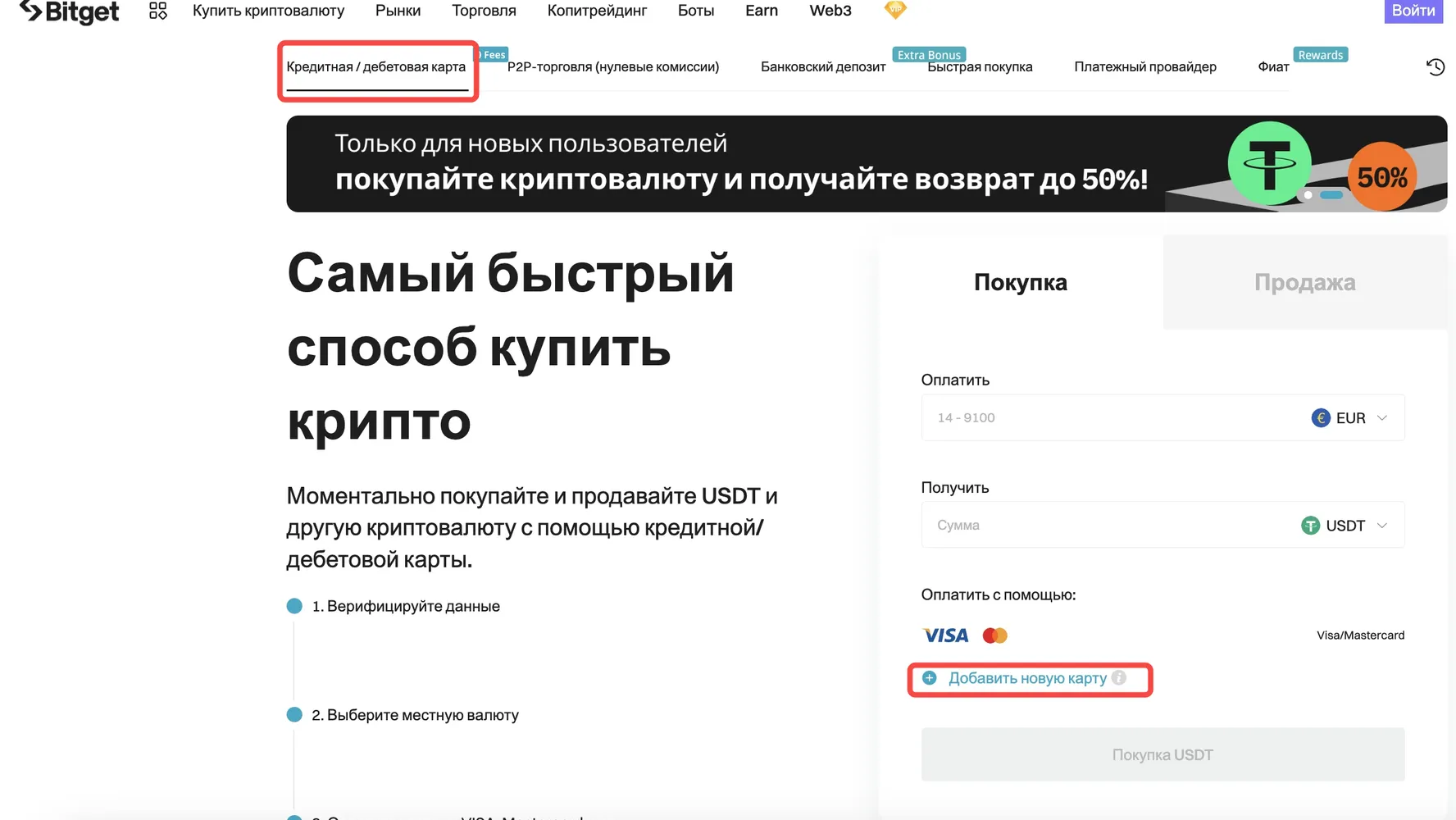Expand the Фиат payment options
The height and width of the screenshot is (820, 1456).
click(x=1272, y=66)
